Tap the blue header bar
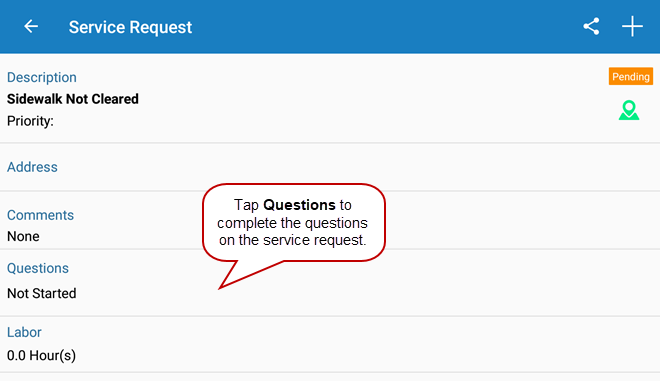The width and height of the screenshot is (660, 381). 330,27
